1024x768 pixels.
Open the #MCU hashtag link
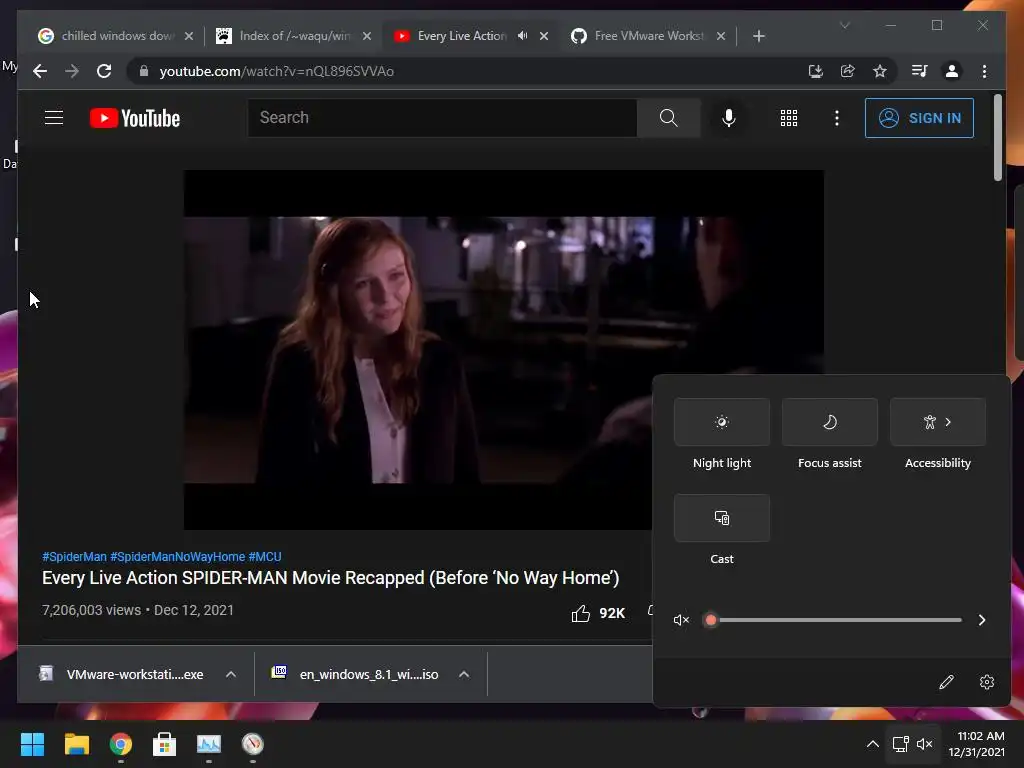pyautogui.click(x=264, y=556)
